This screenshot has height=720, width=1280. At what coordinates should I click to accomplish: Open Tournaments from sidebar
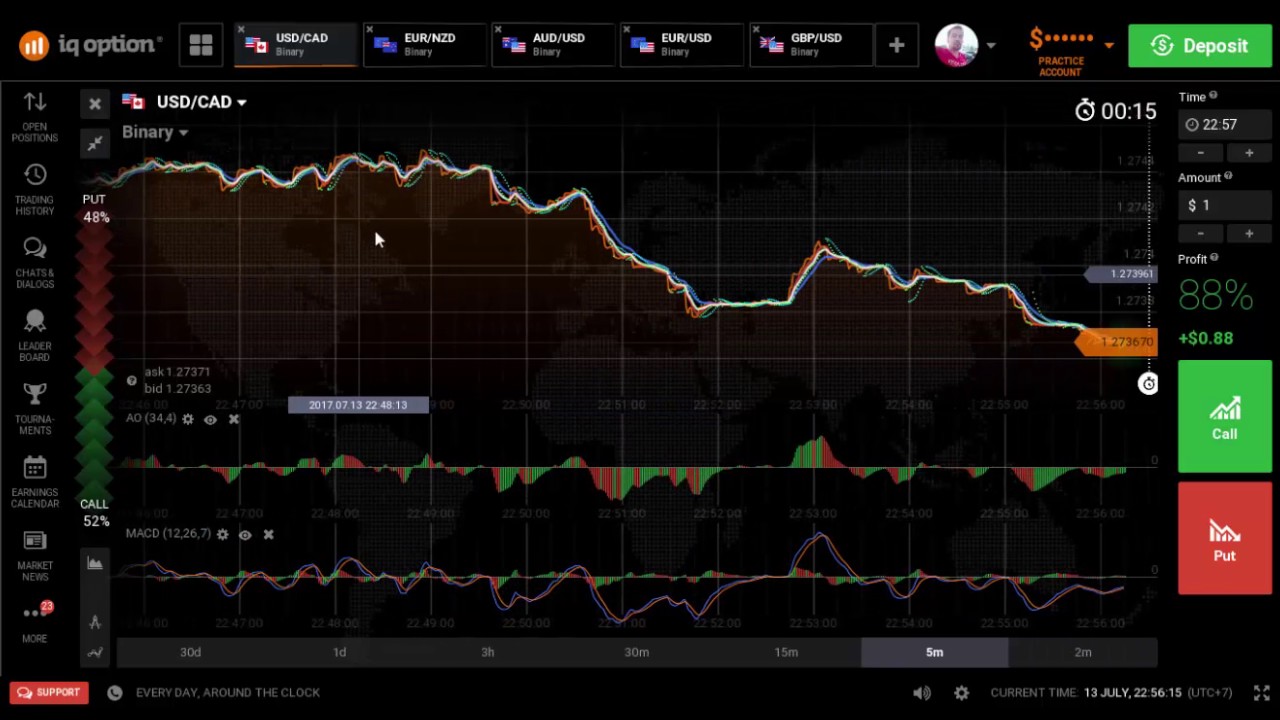[x=35, y=409]
